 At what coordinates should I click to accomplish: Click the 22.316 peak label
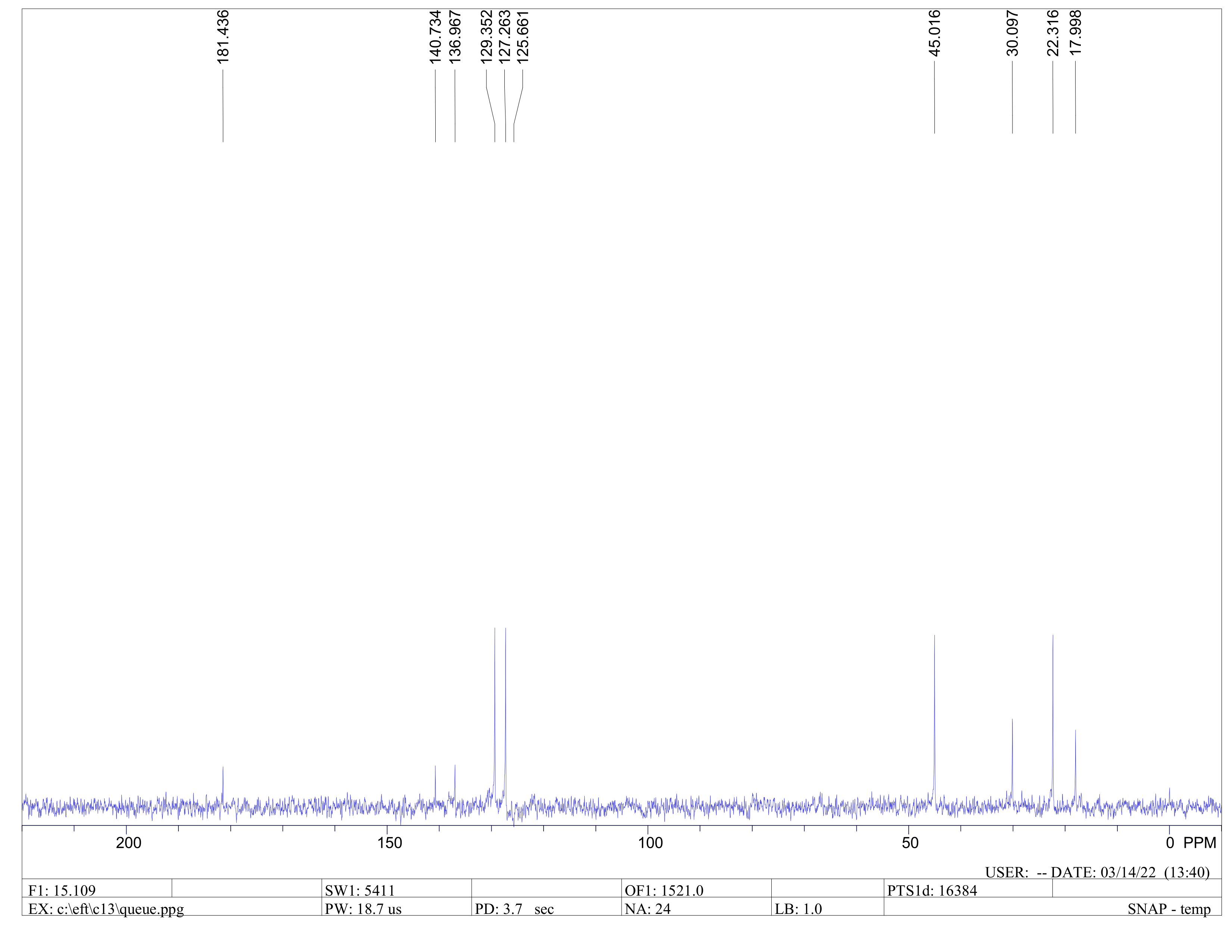pyautogui.click(x=1052, y=33)
